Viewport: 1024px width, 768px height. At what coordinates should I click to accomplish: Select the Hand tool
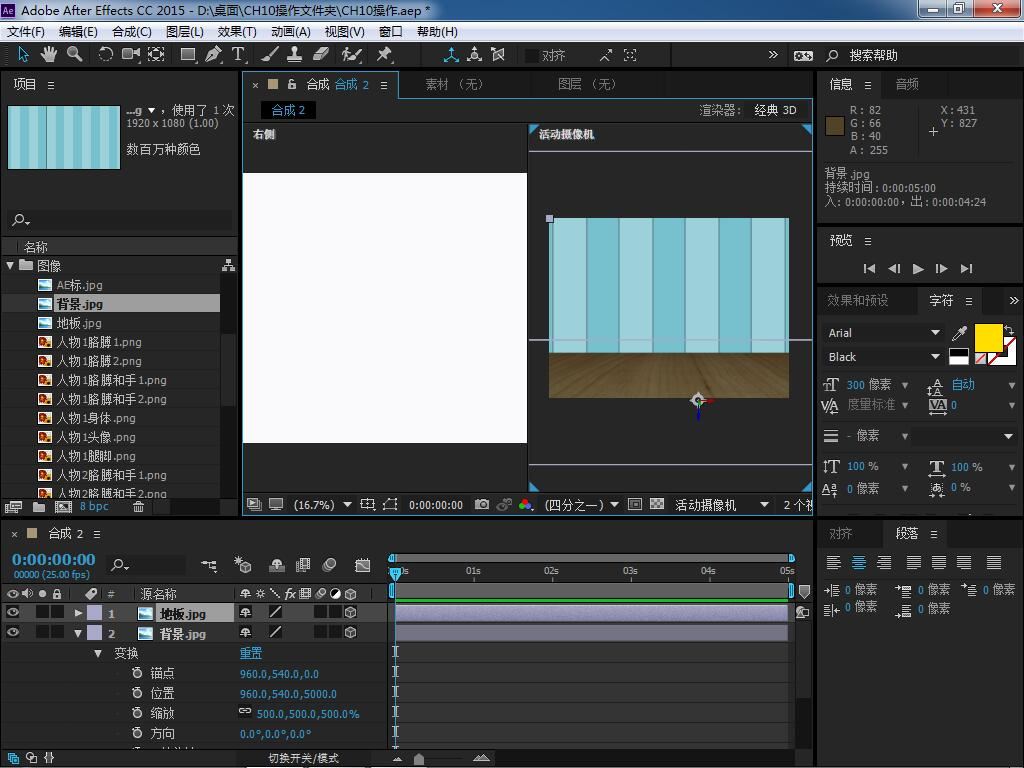point(50,55)
